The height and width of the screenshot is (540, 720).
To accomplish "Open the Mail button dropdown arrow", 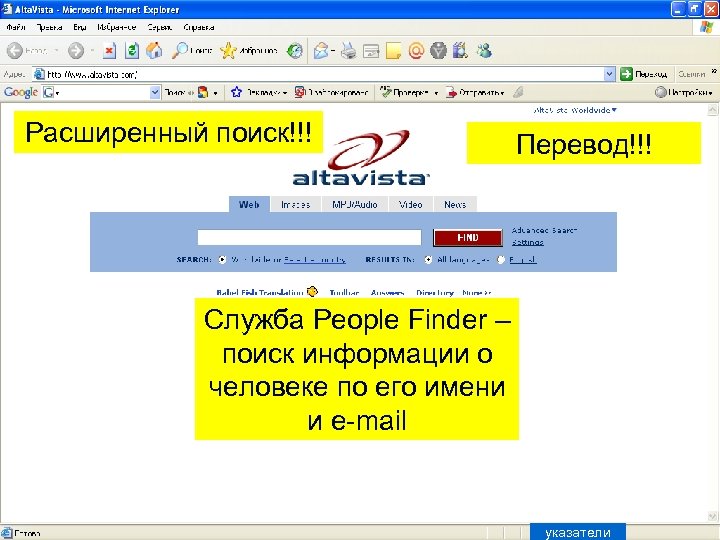I will tap(333, 51).
